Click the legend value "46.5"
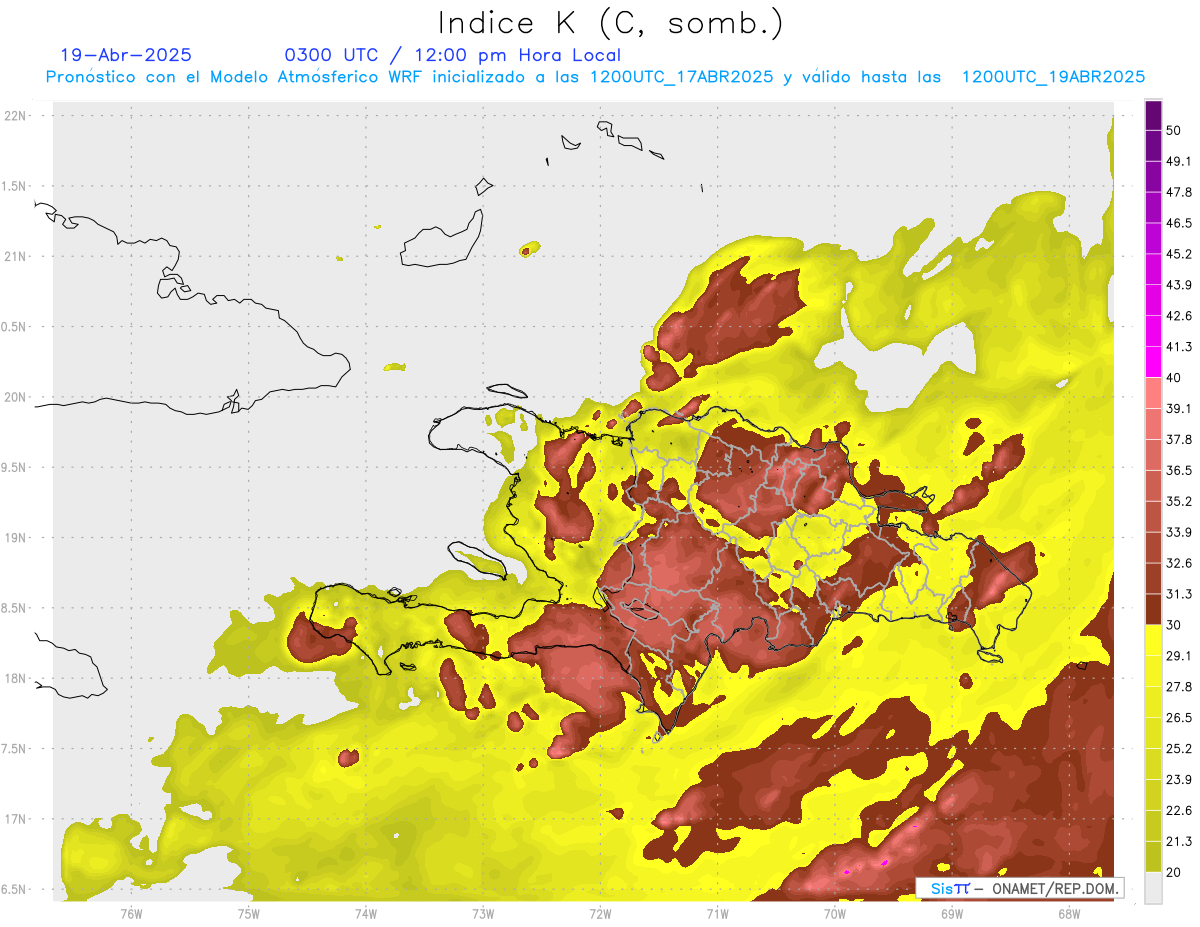 (x=1179, y=223)
